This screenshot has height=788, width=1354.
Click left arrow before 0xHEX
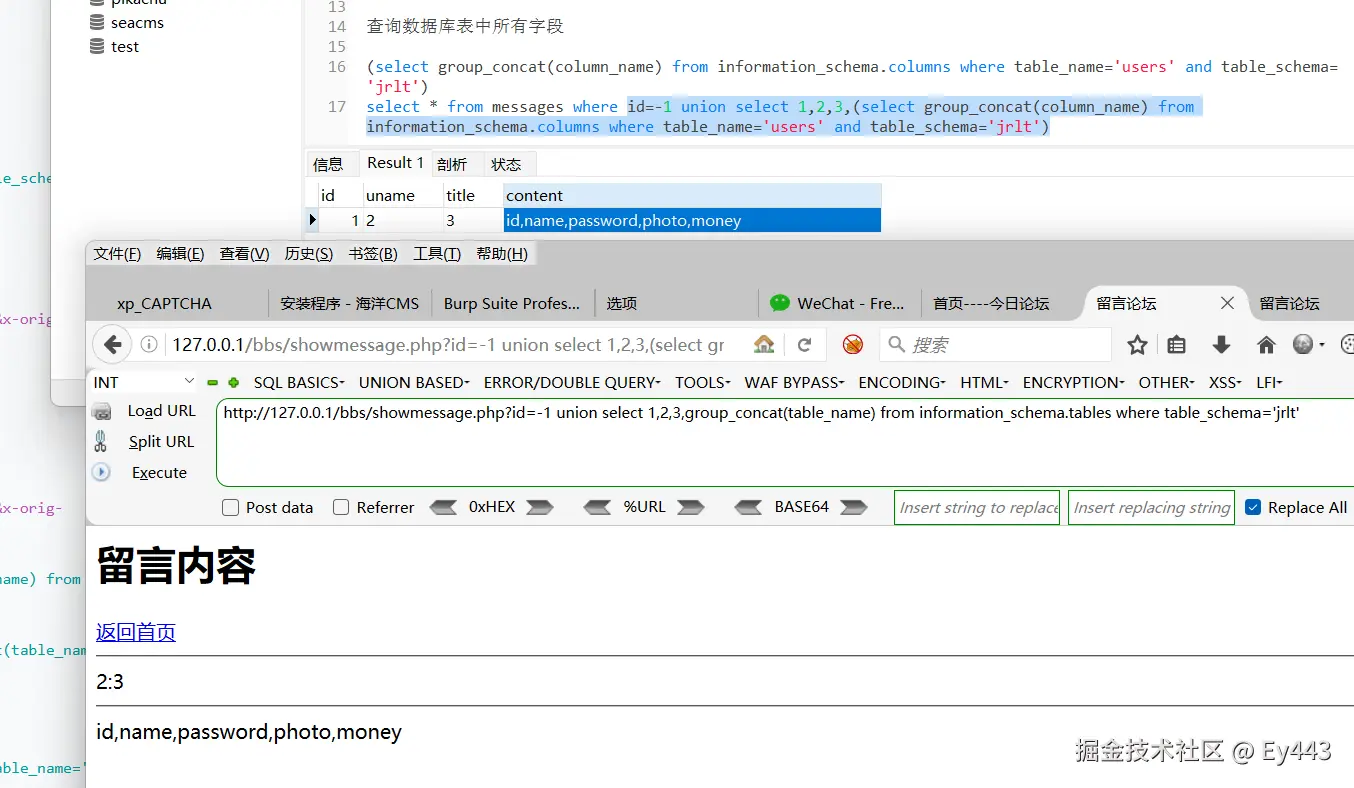443,507
